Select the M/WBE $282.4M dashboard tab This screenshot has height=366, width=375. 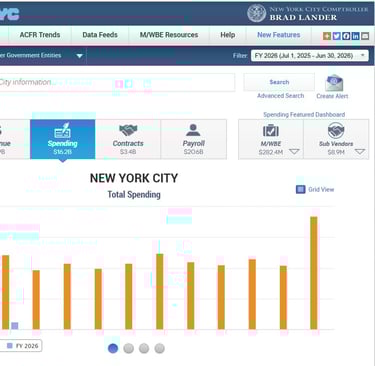coord(271,139)
